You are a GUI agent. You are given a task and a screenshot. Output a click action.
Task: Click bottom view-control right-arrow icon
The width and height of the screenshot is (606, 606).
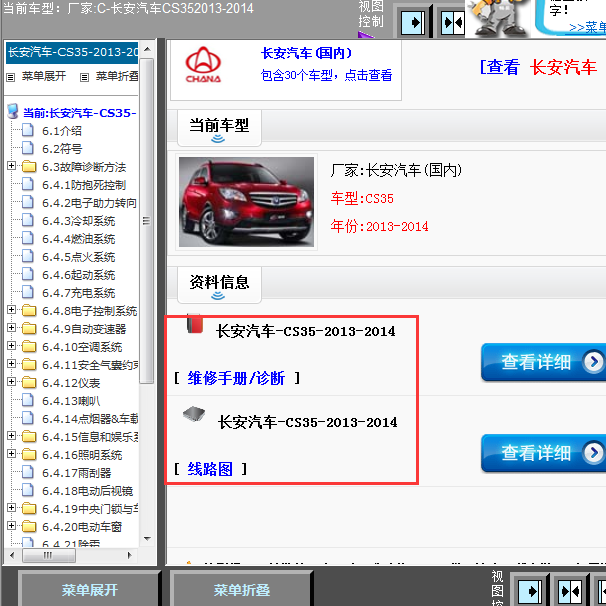[x=529, y=591]
